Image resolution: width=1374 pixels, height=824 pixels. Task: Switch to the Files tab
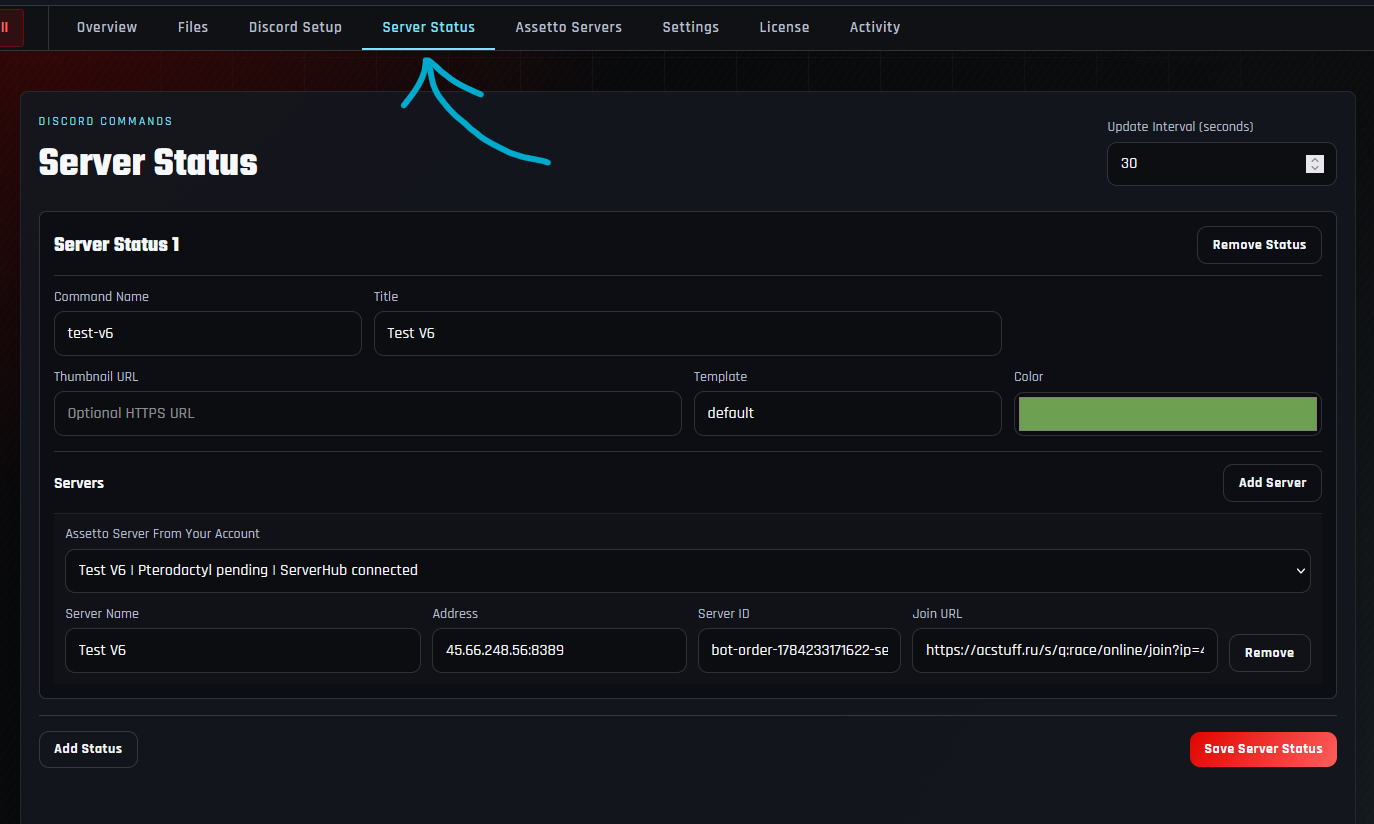tap(193, 27)
